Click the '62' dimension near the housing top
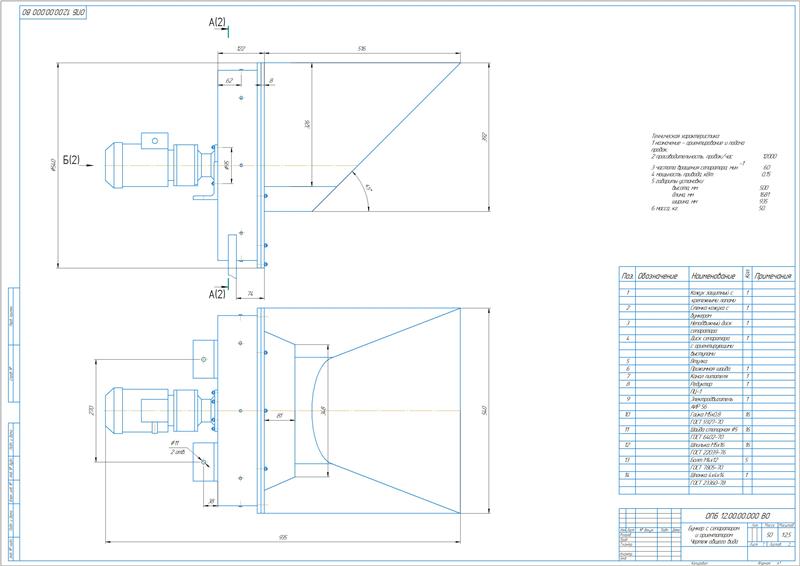Viewport: 800px width, 566px height. 229,81
